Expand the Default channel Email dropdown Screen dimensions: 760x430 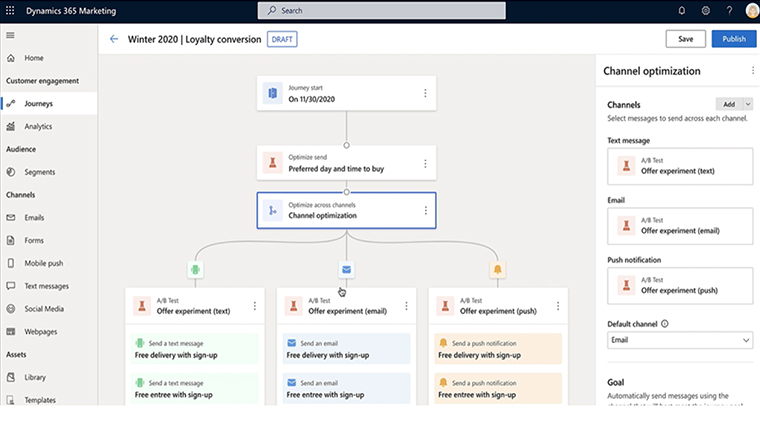coord(679,341)
